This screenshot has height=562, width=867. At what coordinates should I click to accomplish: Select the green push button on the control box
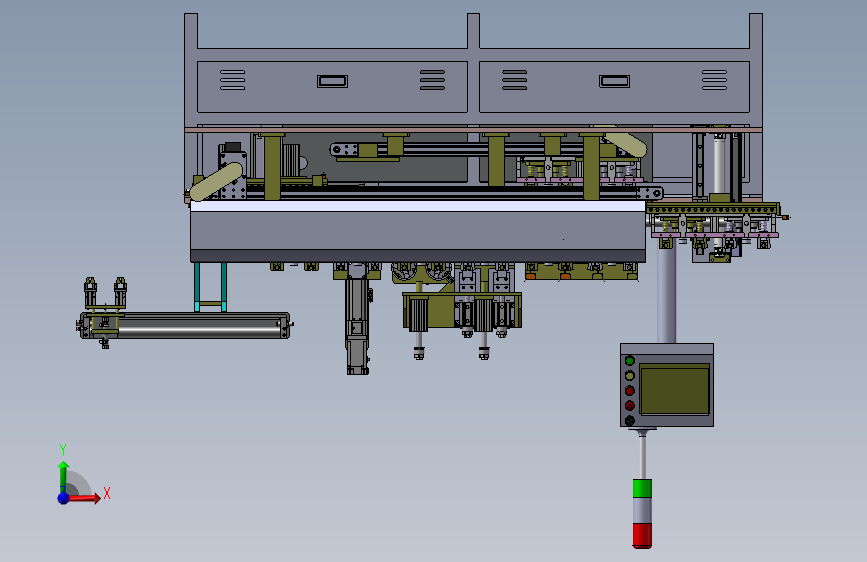click(x=629, y=361)
